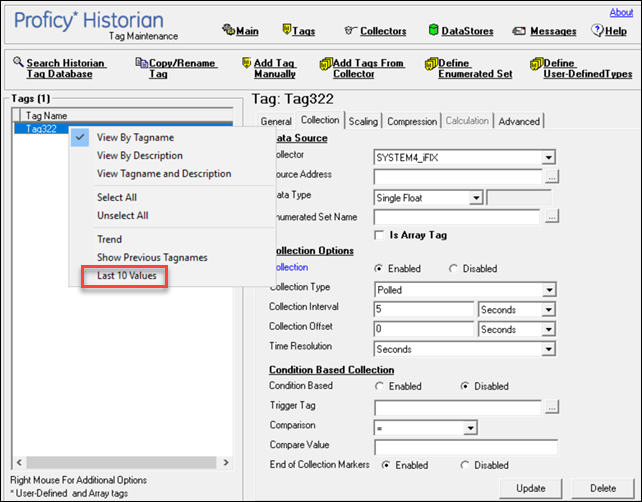The height and width of the screenshot is (502, 642).
Task: Open the Time Resolution dropdown
Action: pos(549,349)
